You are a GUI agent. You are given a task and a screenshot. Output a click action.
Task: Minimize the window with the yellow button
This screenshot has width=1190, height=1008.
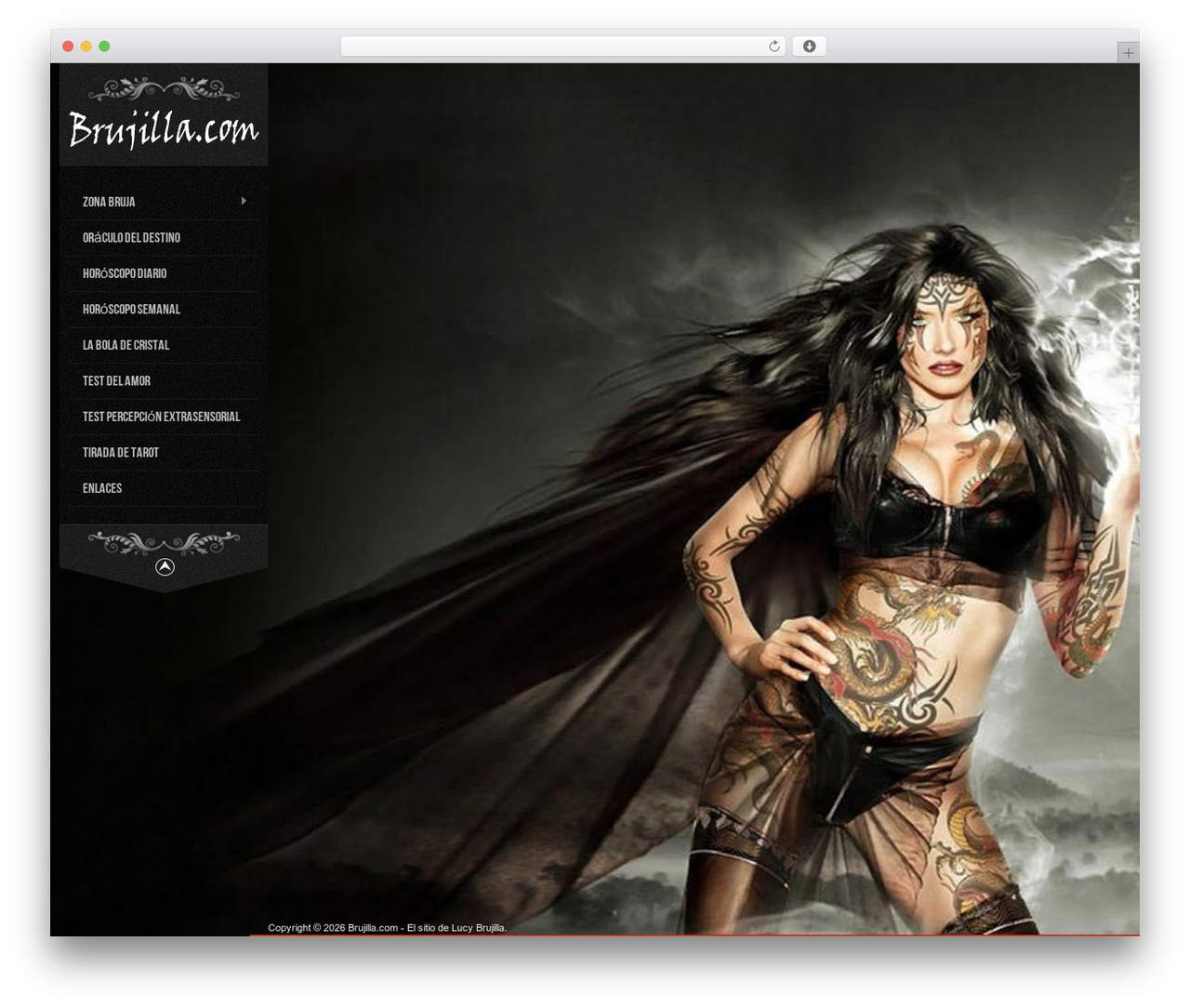tap(86, 46)
